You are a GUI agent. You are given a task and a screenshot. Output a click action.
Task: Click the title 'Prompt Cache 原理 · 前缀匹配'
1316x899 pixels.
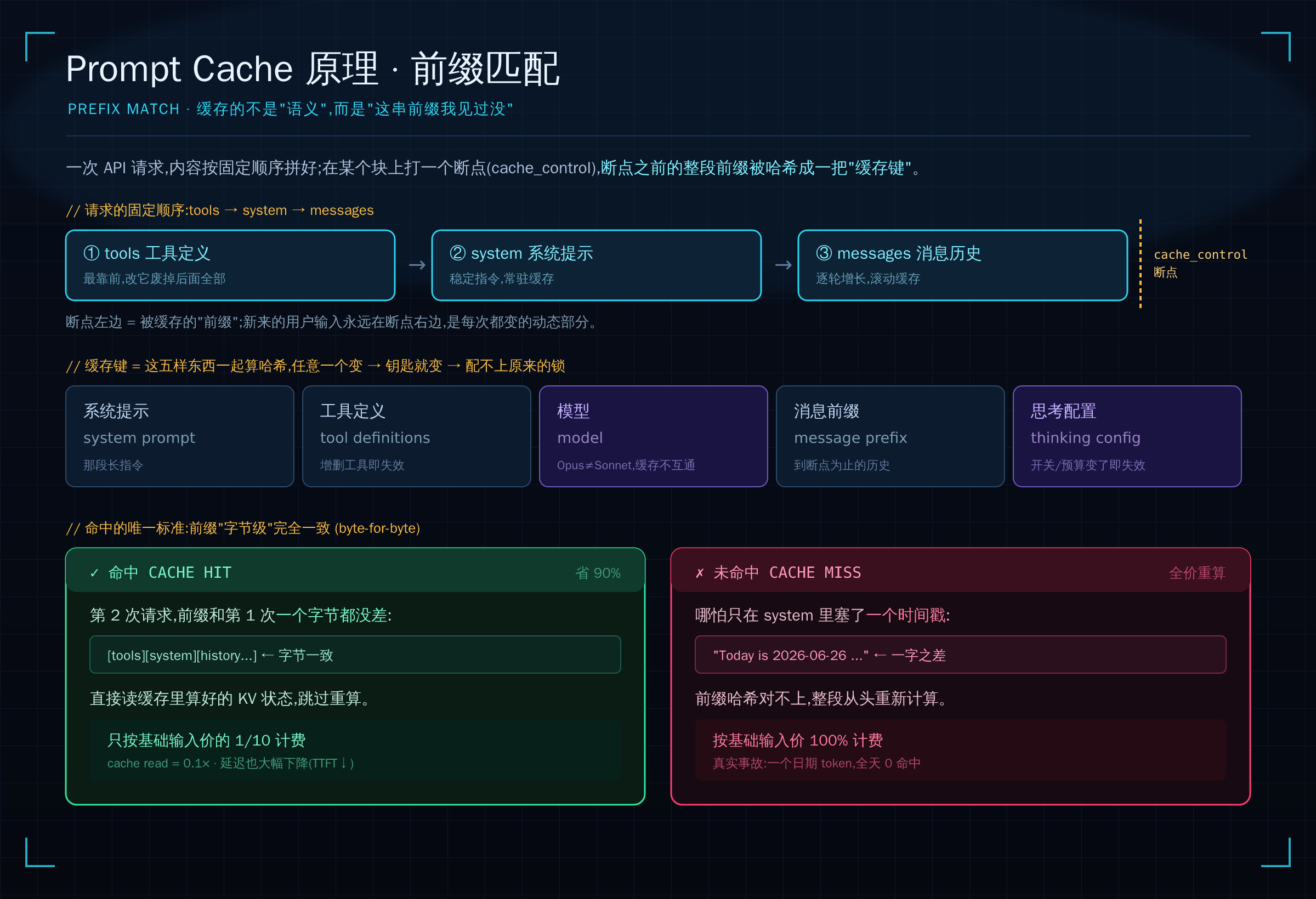313,69
